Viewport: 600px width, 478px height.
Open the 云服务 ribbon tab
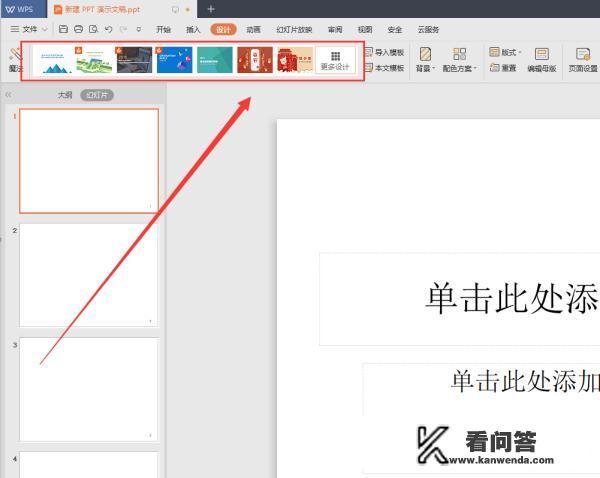coord(428,29)
